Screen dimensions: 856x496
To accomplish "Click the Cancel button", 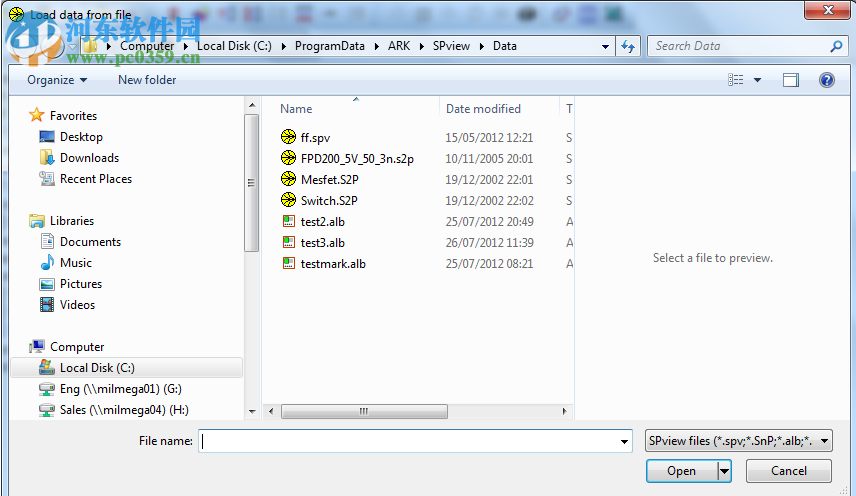I will (789, 471).
